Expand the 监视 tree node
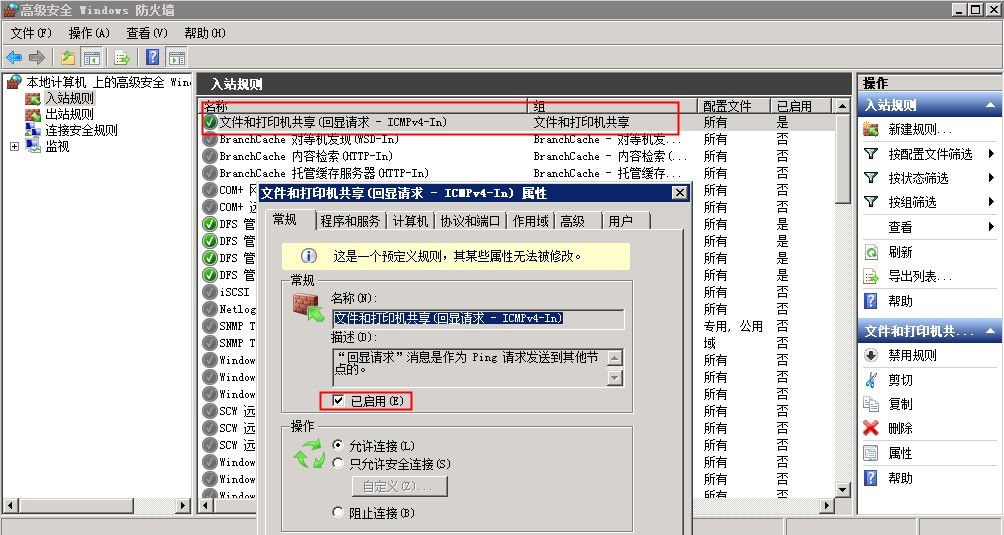This screenshot has width=1004, height=535. (14, 147)
